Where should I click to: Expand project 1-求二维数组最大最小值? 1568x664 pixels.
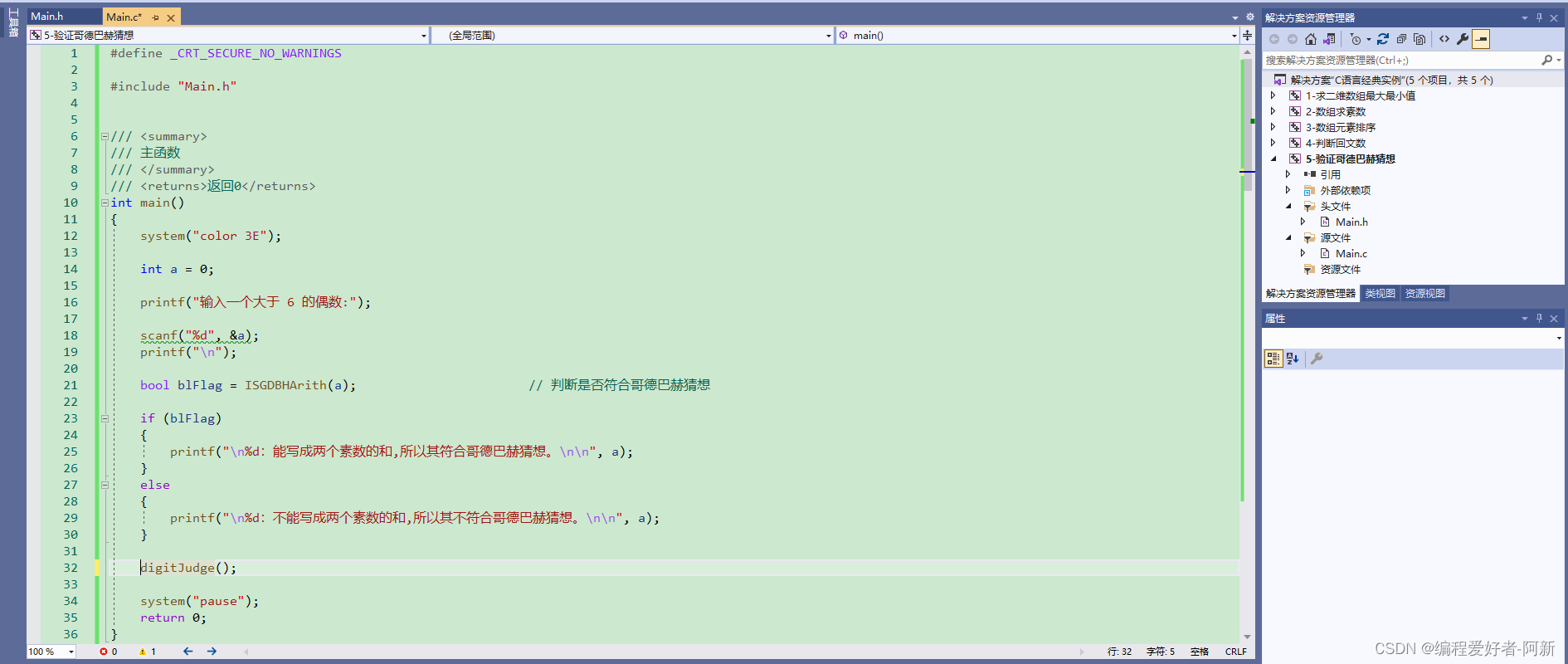[1273, 95]
